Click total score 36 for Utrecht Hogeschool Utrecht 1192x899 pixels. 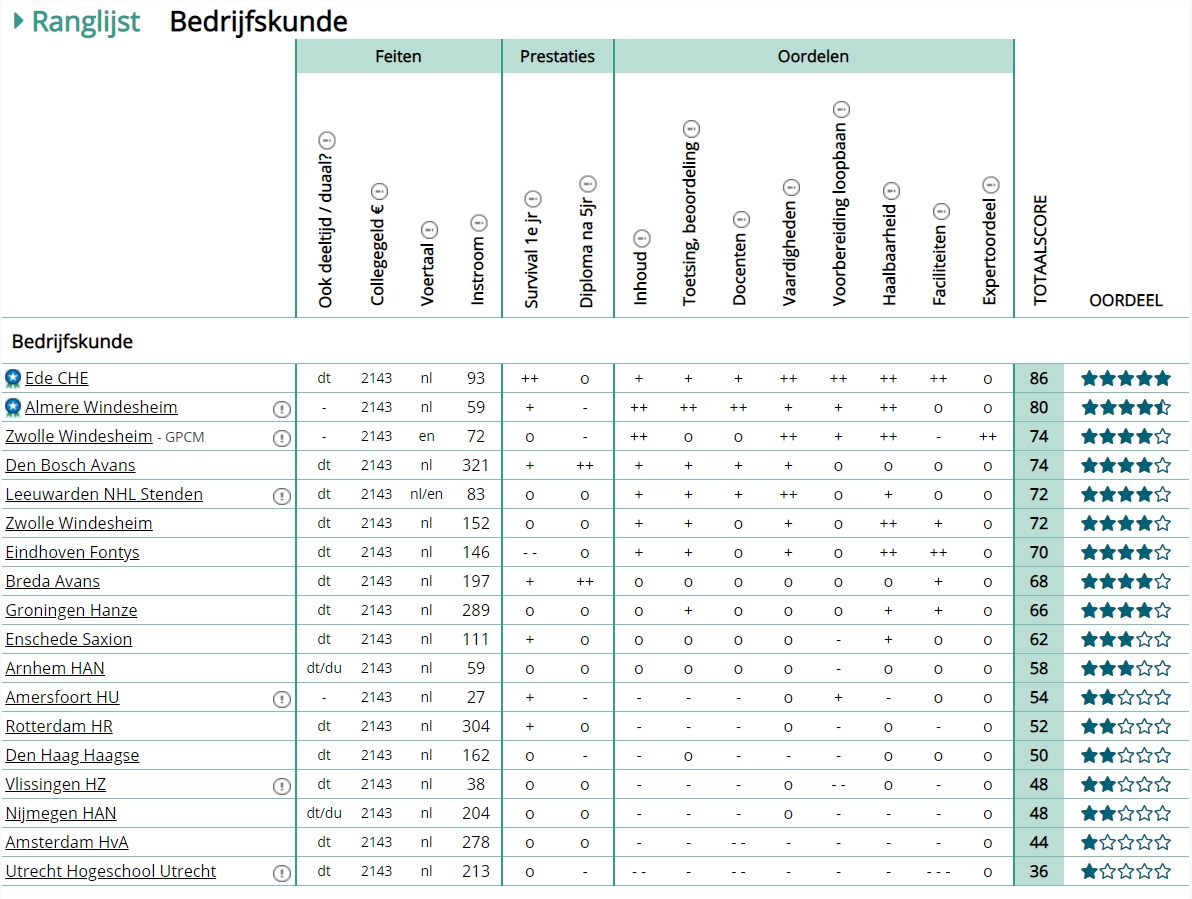click(x=1039, y=872)
